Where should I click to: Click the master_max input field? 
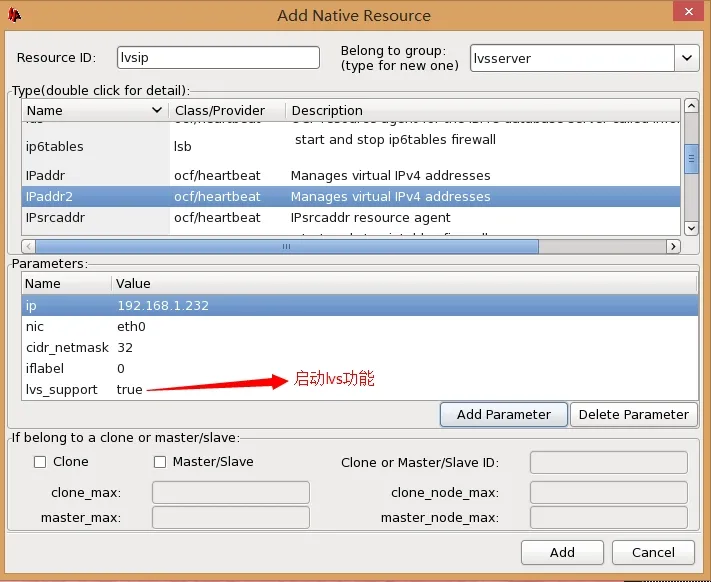click(x=231, y=517)
